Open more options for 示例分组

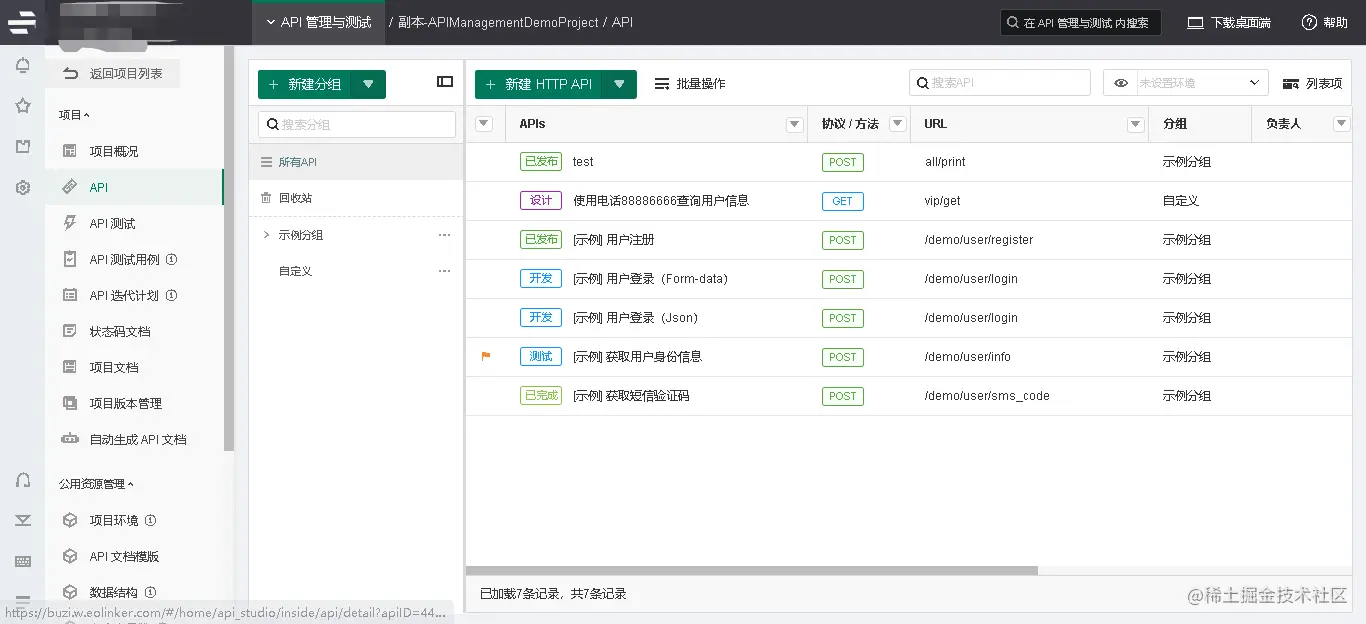(444, 235)
